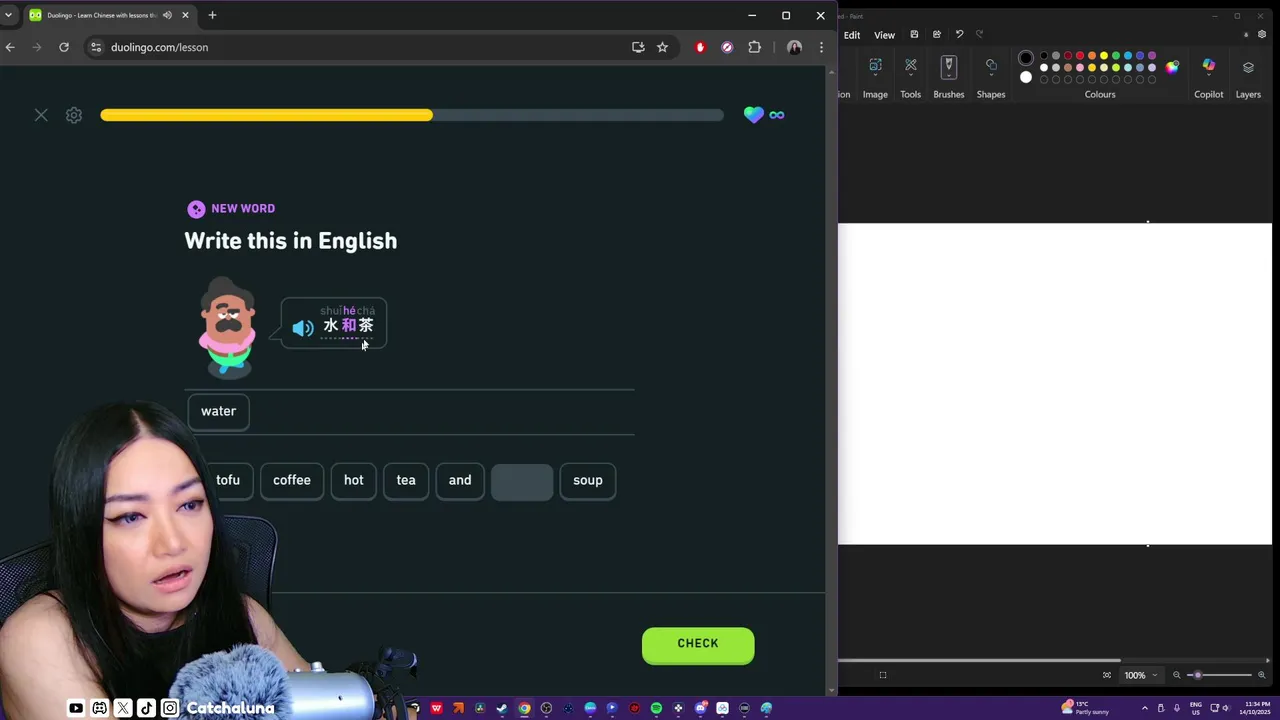The image size is (1280, 720).
Task: Click the highlighted Chinese character 和
Action: (x=348, y=325)
